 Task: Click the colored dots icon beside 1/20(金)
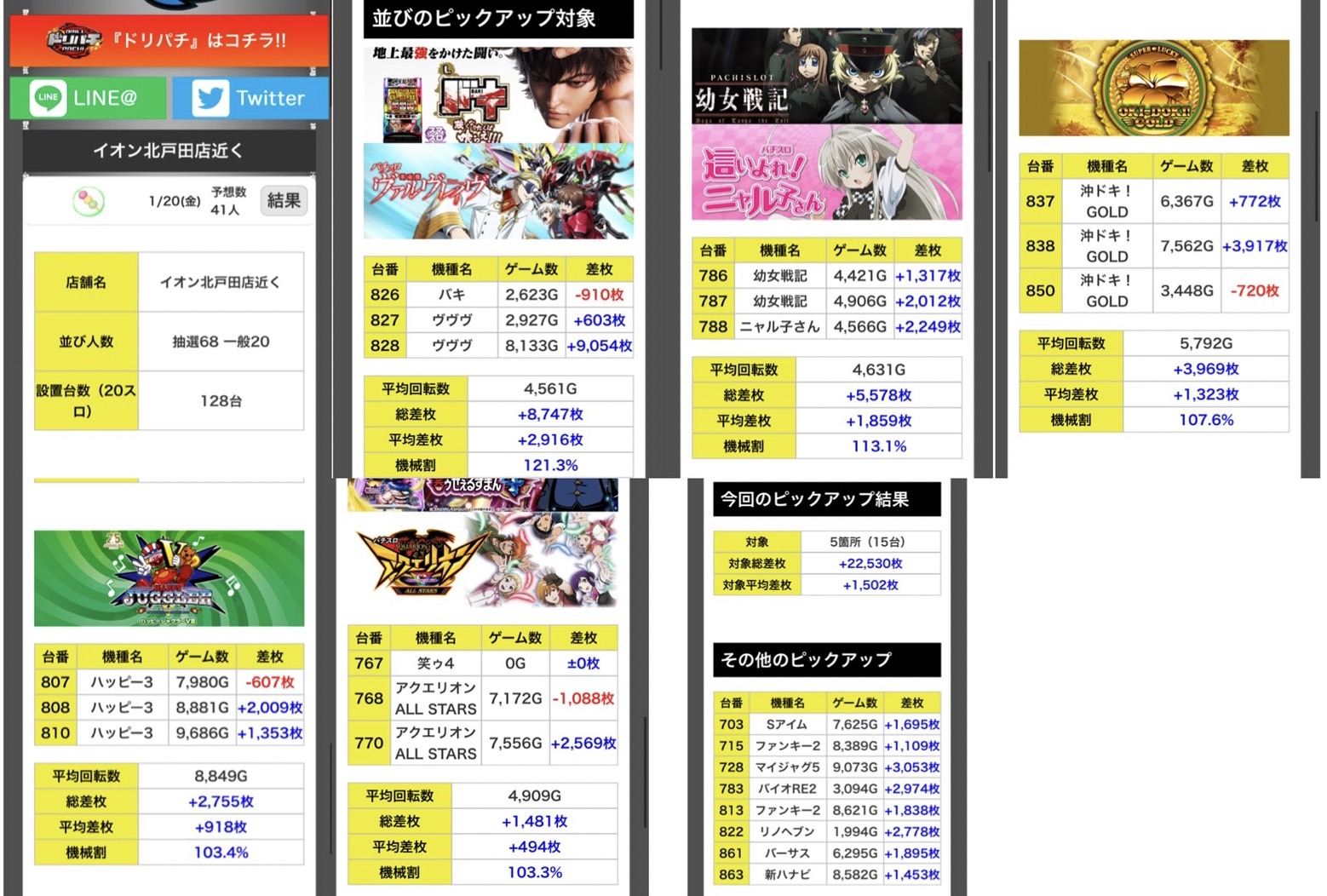[x=89, y=201]
